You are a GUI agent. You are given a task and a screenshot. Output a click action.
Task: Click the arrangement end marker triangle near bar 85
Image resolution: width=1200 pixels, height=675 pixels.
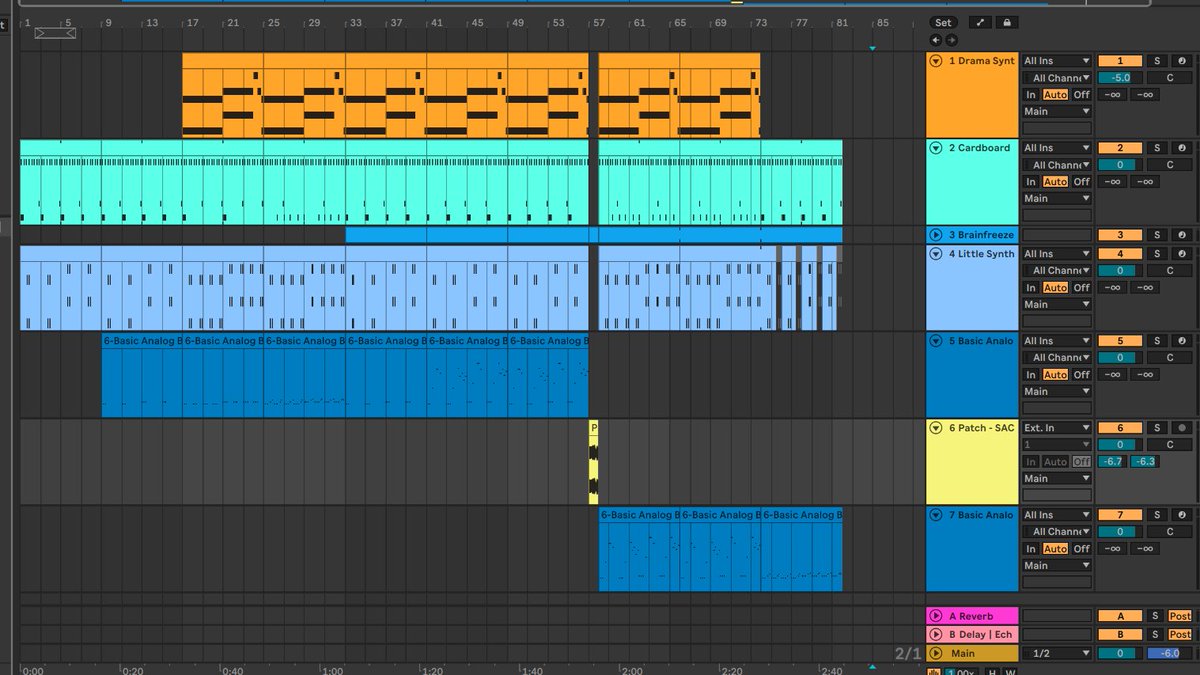pos(872,48)
